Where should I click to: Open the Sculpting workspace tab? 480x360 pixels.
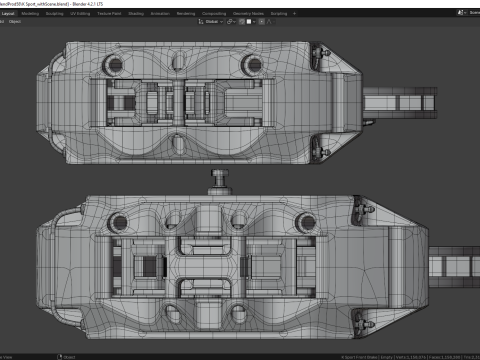54,14
